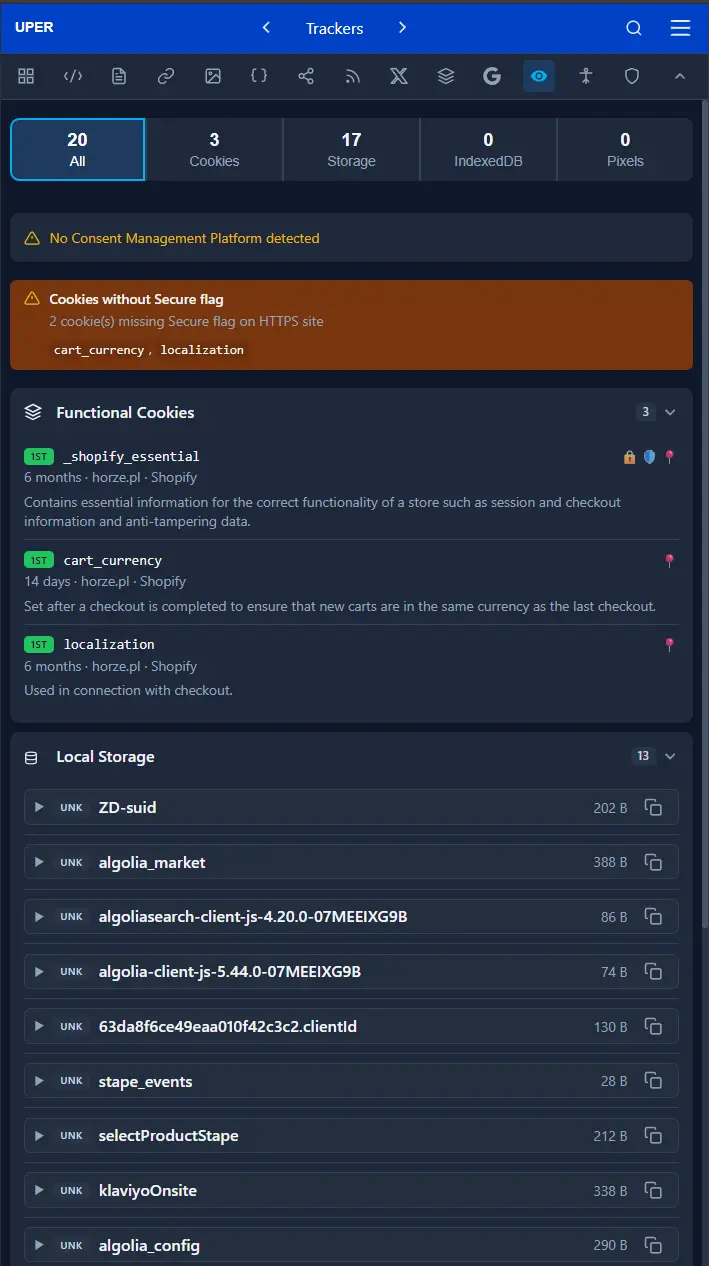This screenshot has width=709, height=1266.
Task: Open the curly braces schema icon
Action: (x=259, y=76)
